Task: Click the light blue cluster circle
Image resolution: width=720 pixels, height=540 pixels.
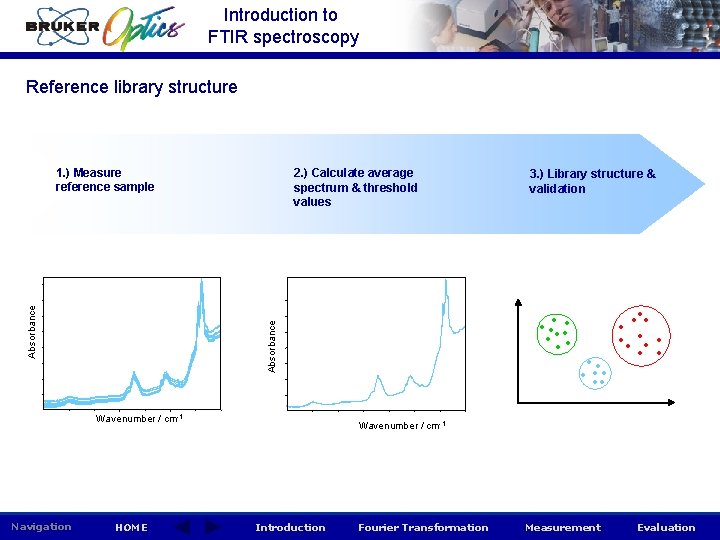Action: click(595, 373)
